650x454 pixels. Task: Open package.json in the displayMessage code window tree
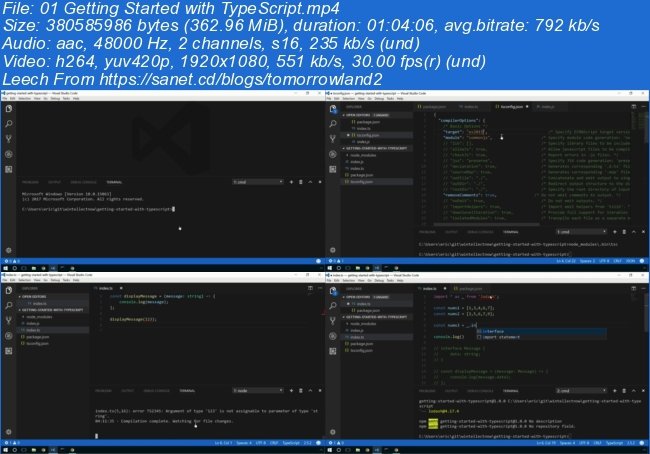click(37, 337)
